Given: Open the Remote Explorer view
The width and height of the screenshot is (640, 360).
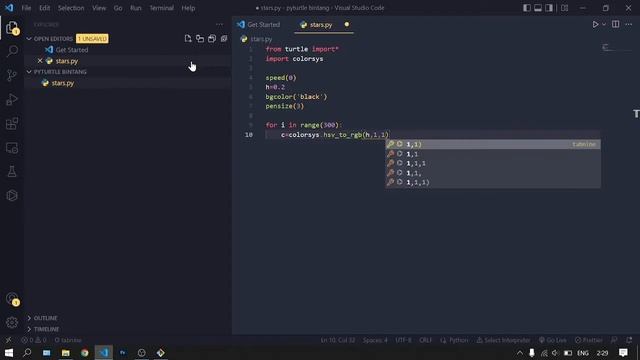Looking at the screenshot, I should pyautogui.click(x=12, y=148).
